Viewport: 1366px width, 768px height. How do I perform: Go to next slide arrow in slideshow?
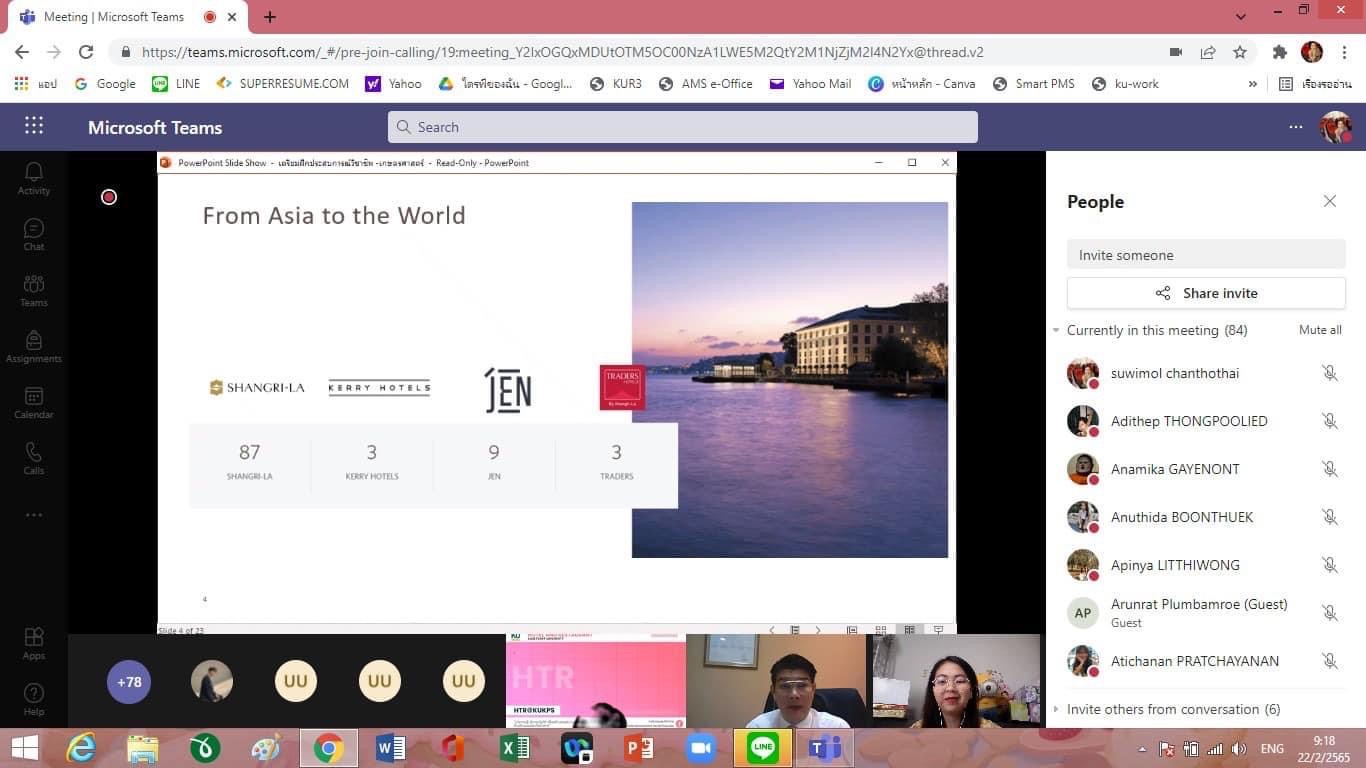pyautogui.click(x=818, y=630)
